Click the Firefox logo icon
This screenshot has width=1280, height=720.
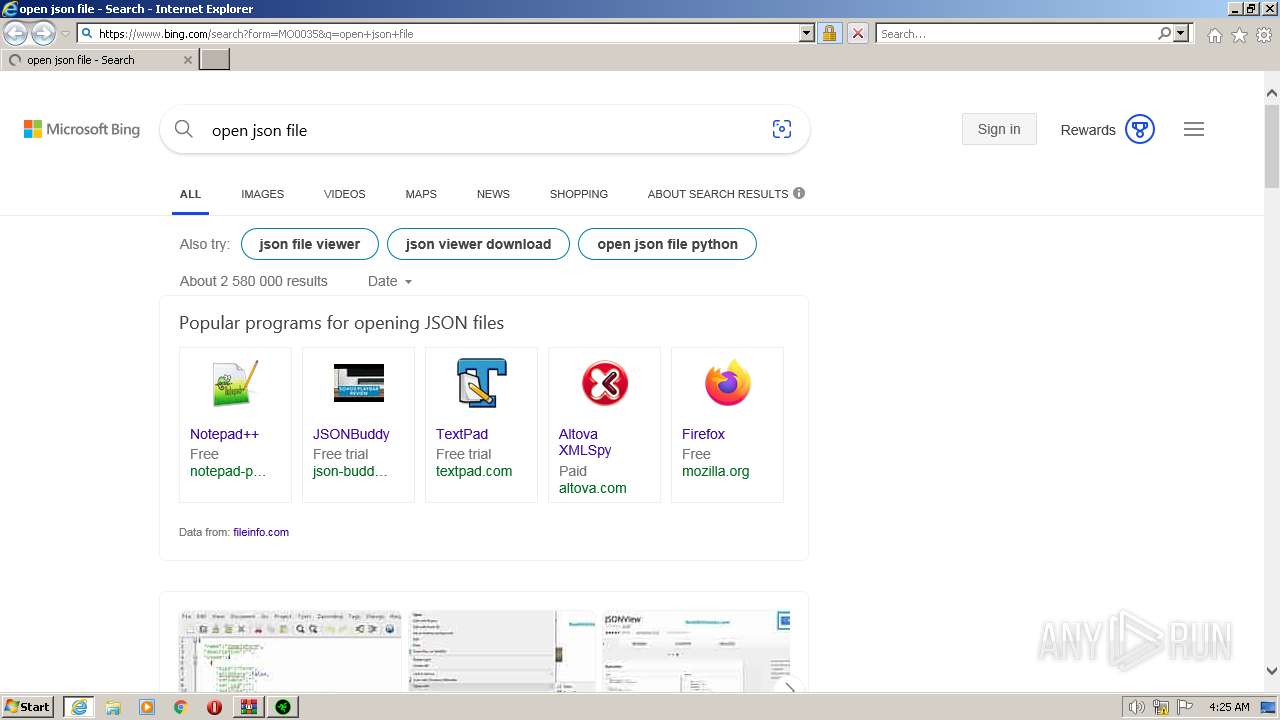(727, 383)
